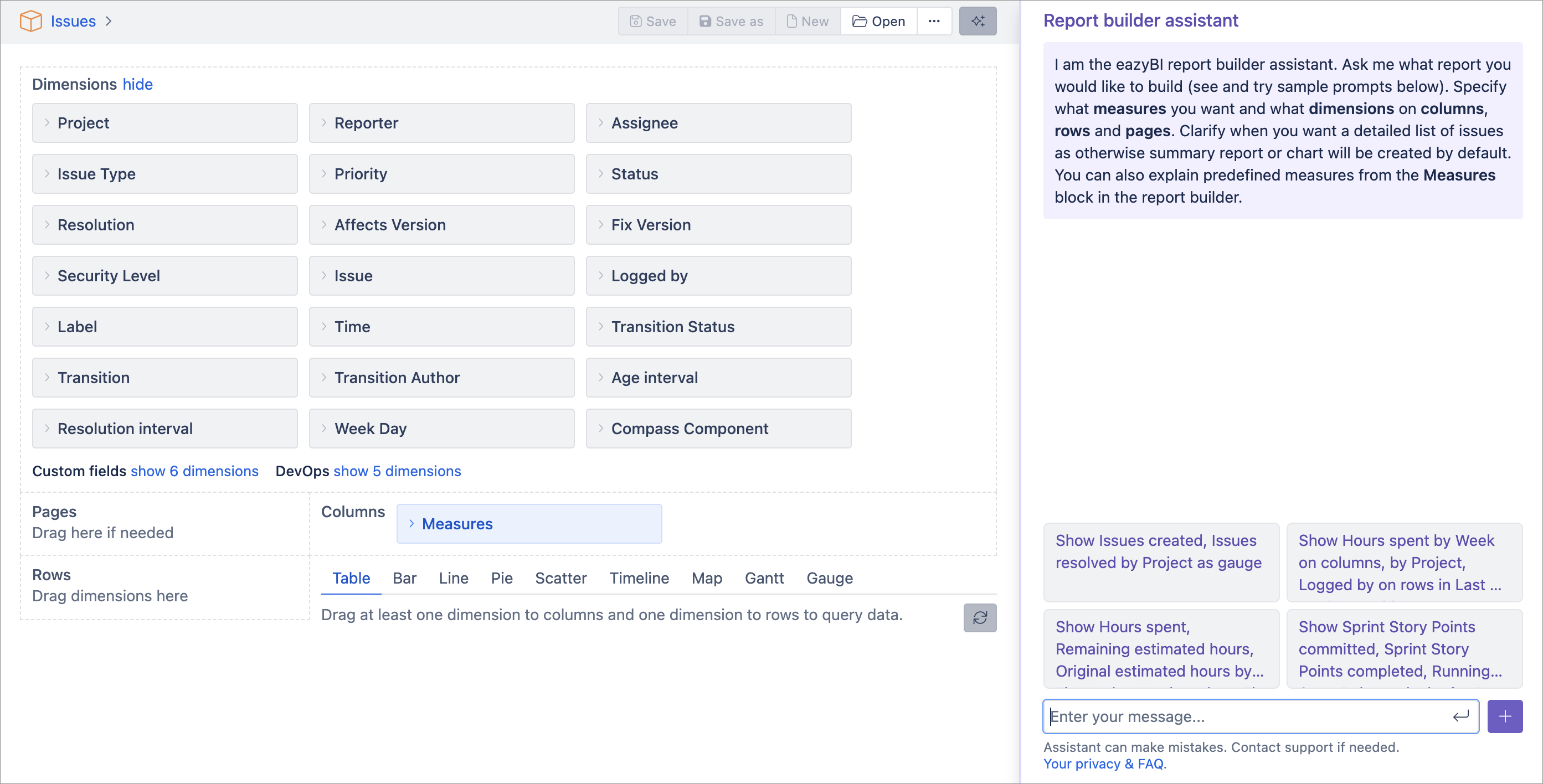Expand the Resolution interval dimension
Image resolution: width=1543 pixels, height=784 pixels.
click(164, 428)
